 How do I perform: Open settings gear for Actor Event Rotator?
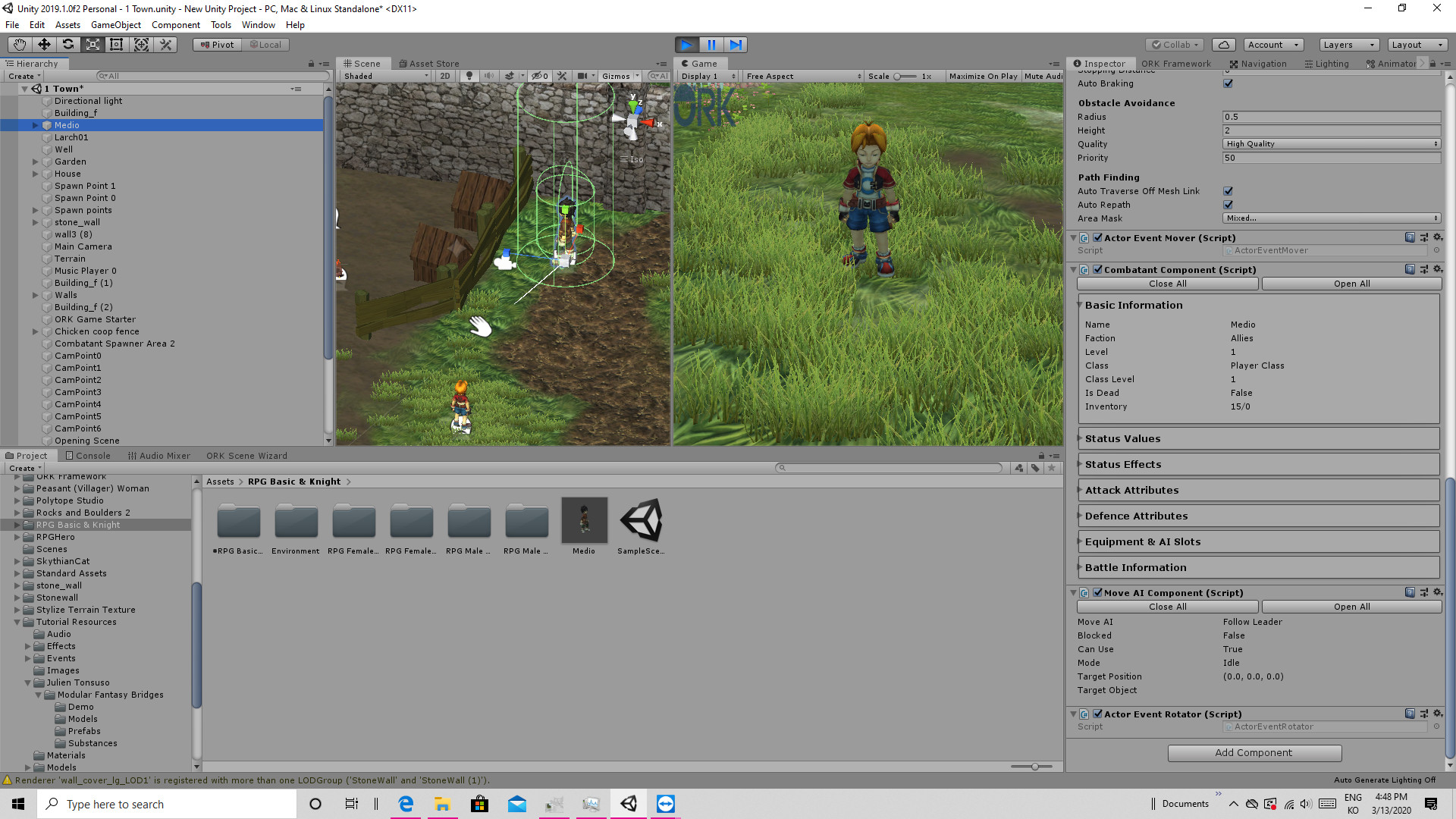point(1438,714)
